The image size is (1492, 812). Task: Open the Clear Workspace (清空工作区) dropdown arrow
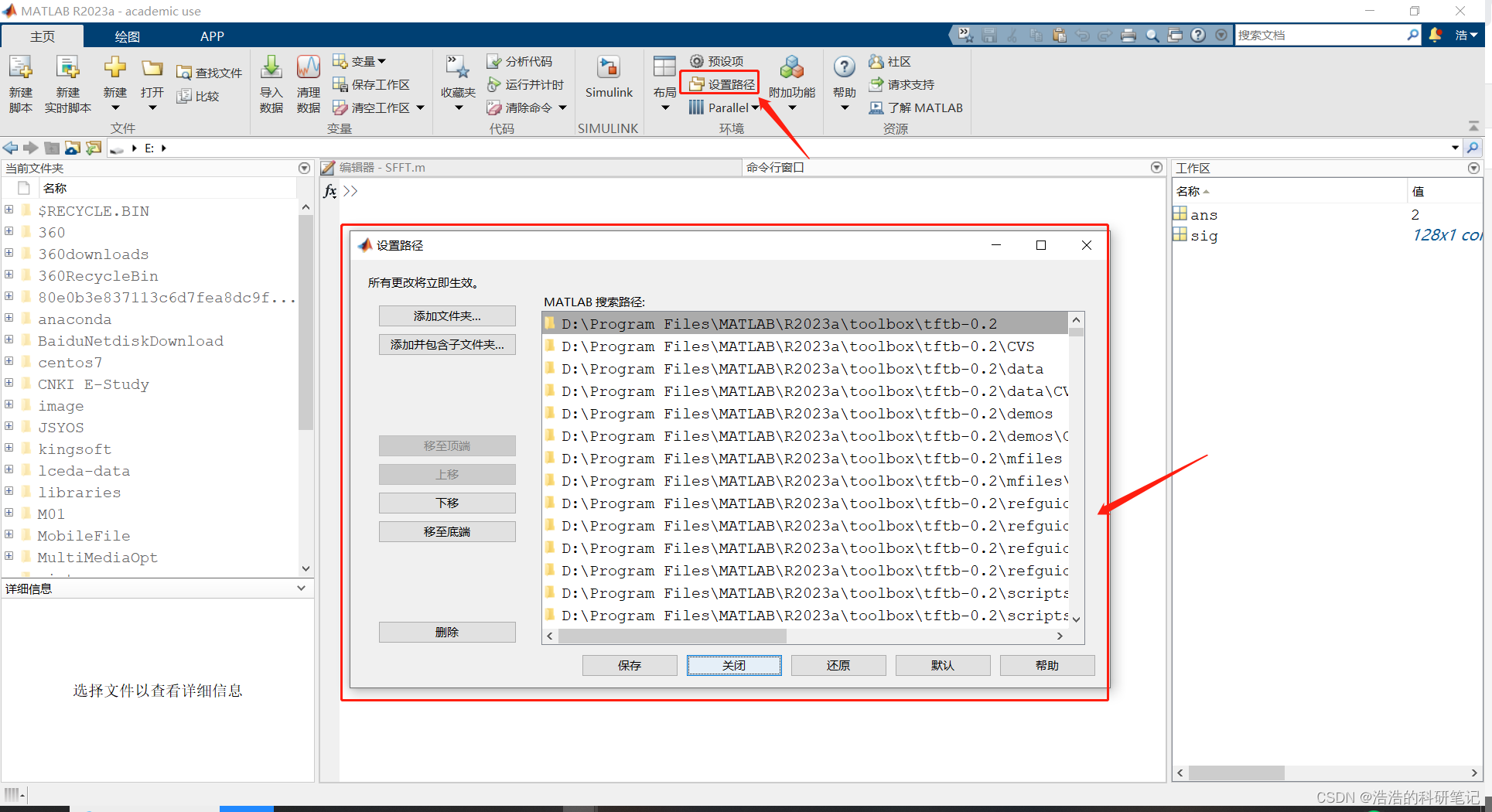[421, 107]
